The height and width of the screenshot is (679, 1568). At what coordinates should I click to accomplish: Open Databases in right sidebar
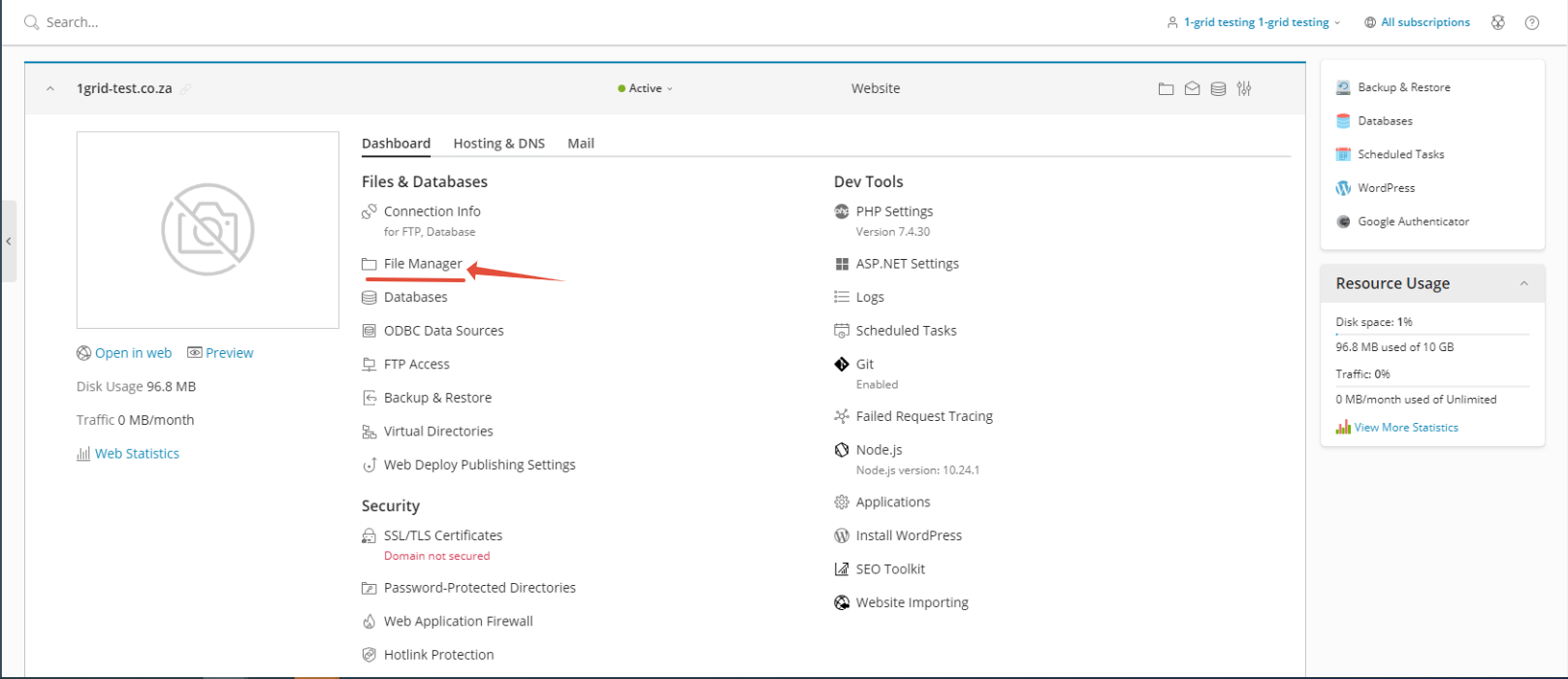pyautogui.click(x=1385, y=121)
